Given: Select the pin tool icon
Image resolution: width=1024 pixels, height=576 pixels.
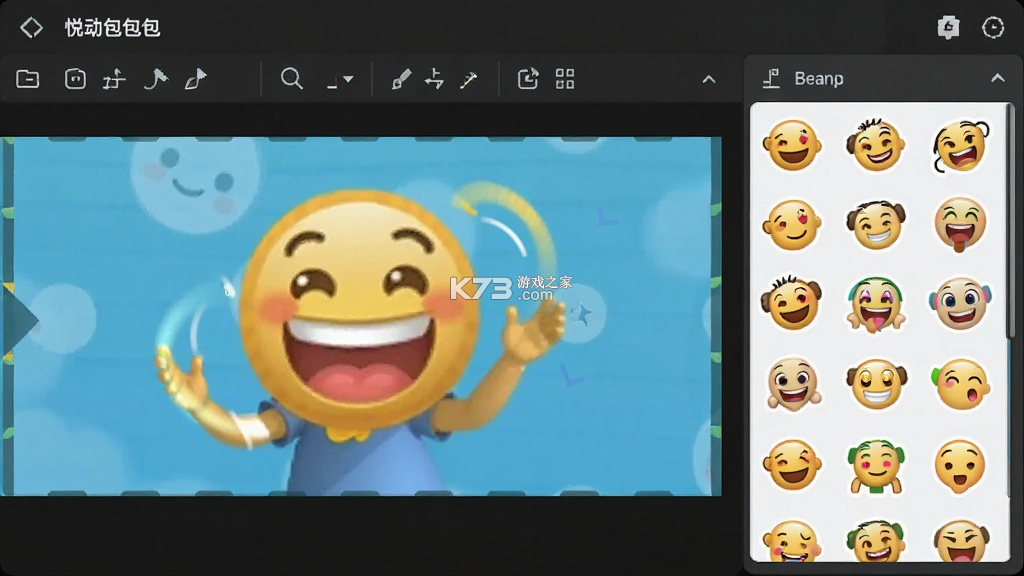Looking at the screenshot, I should click(155, 79).
